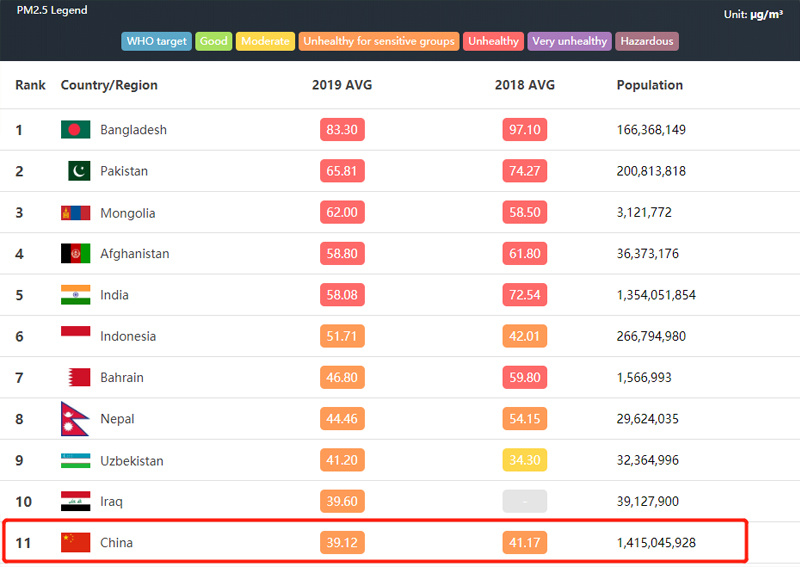This screenshot has height=567, width=800.
Task: Click the Bangladesh flag icon
Action: click(76, 130)
